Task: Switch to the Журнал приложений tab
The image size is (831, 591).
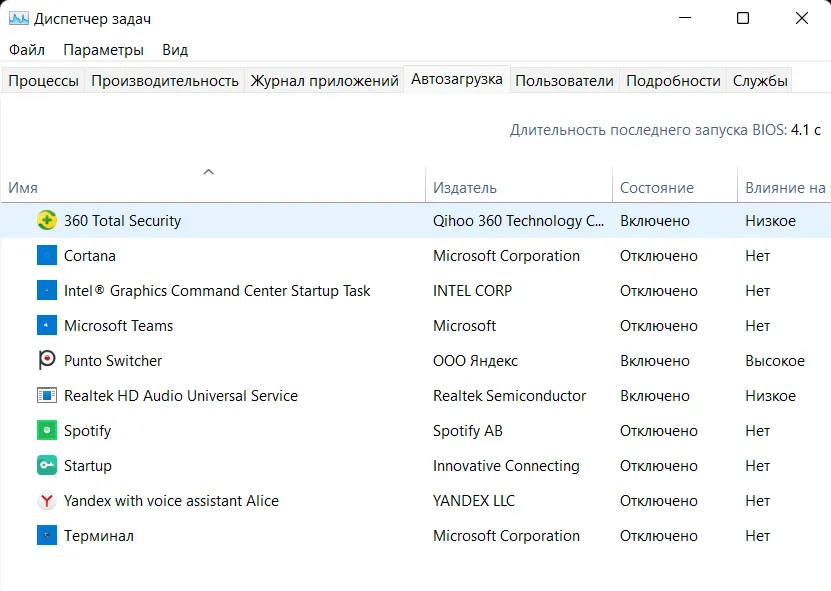Action: [x=324, y=81]
